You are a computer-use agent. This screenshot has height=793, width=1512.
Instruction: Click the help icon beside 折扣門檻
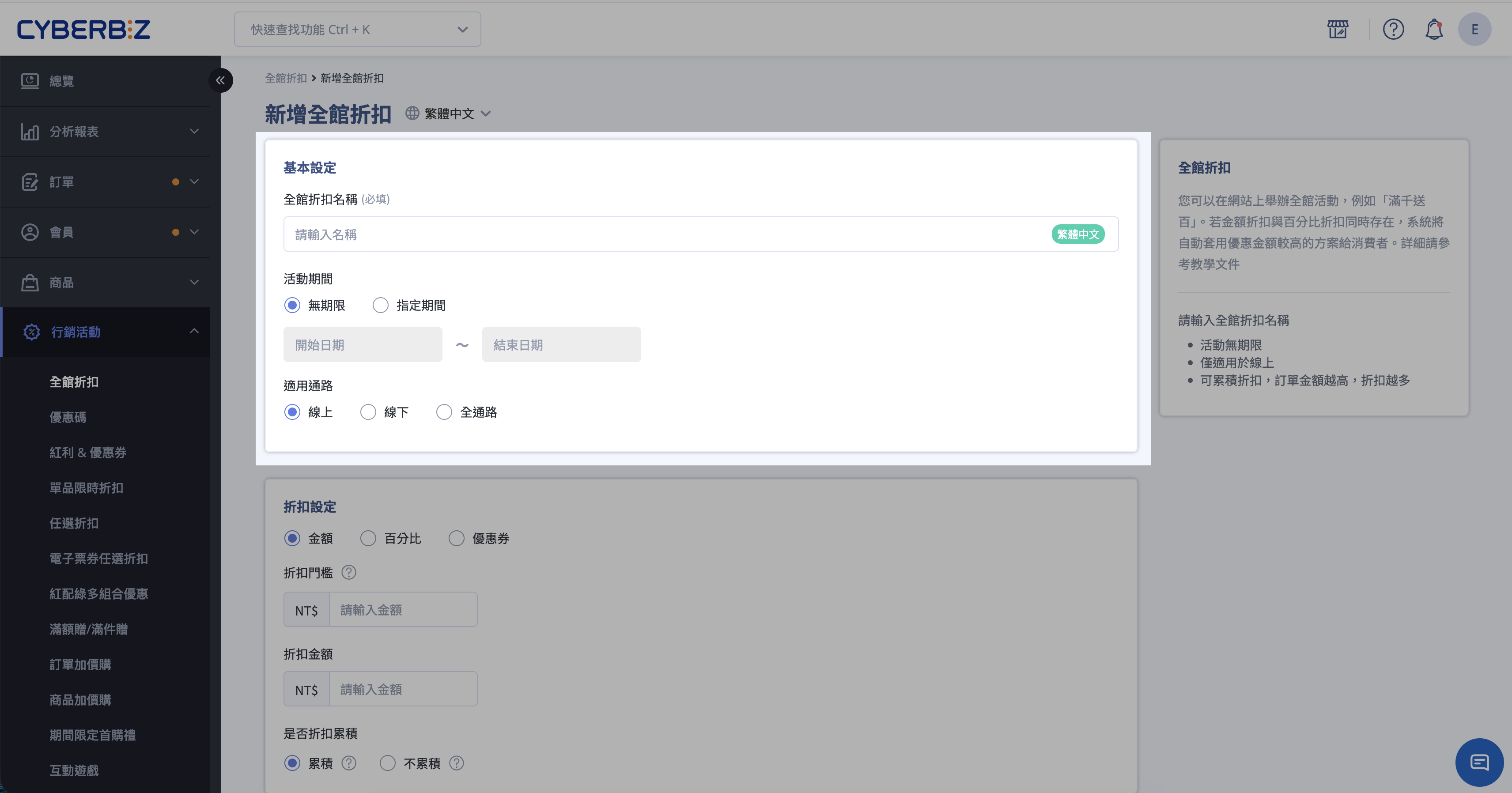pos(349,572)
